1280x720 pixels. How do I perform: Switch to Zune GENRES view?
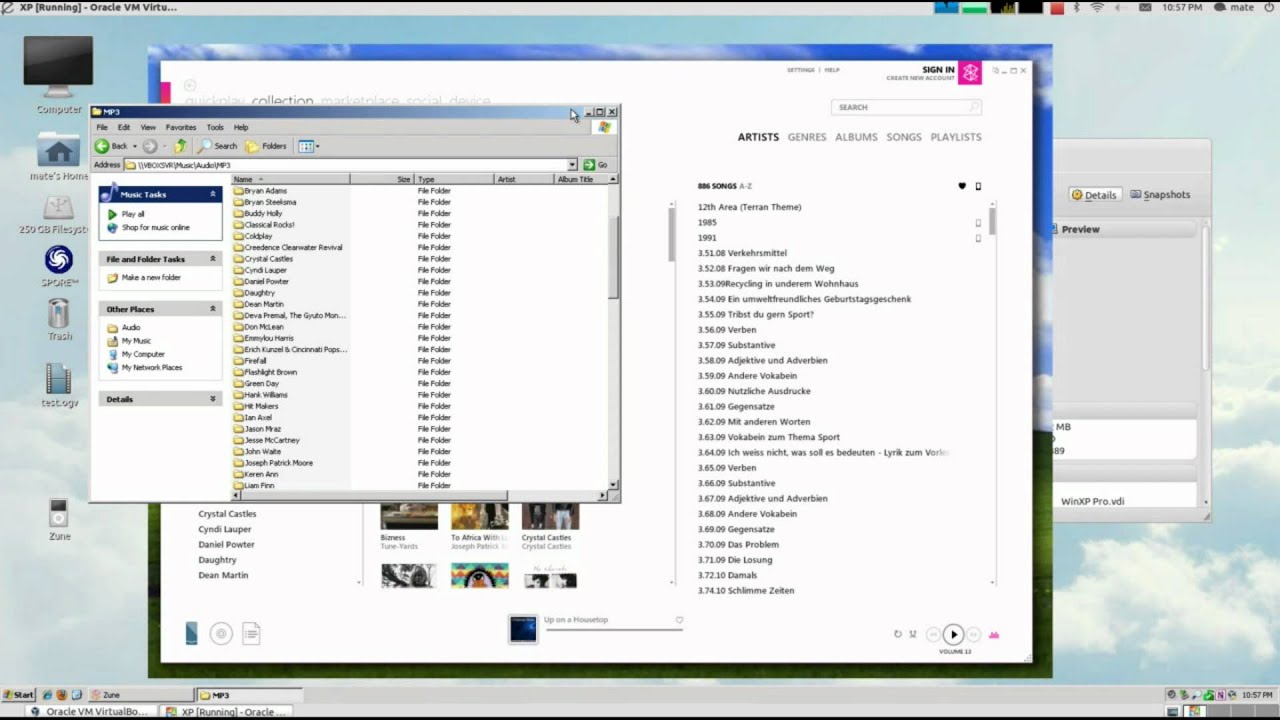click(x=807, y=137)
